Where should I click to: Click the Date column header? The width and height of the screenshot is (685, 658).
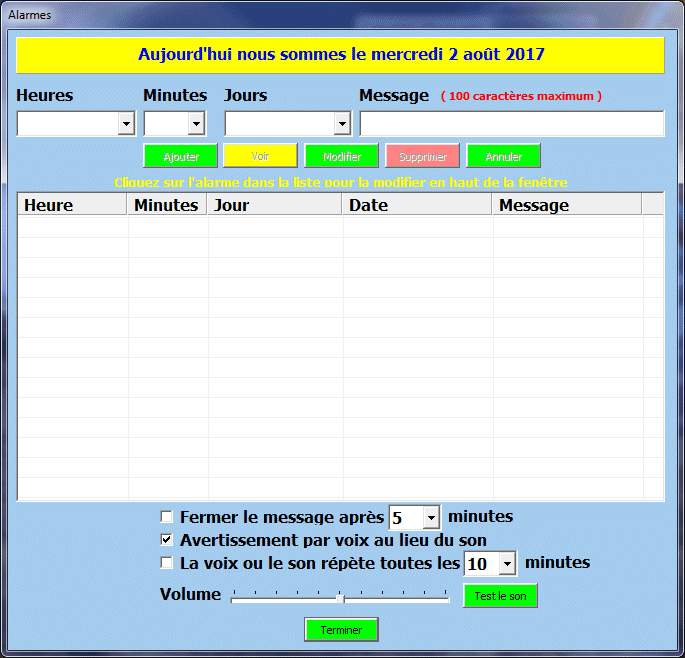coord(417,205)
